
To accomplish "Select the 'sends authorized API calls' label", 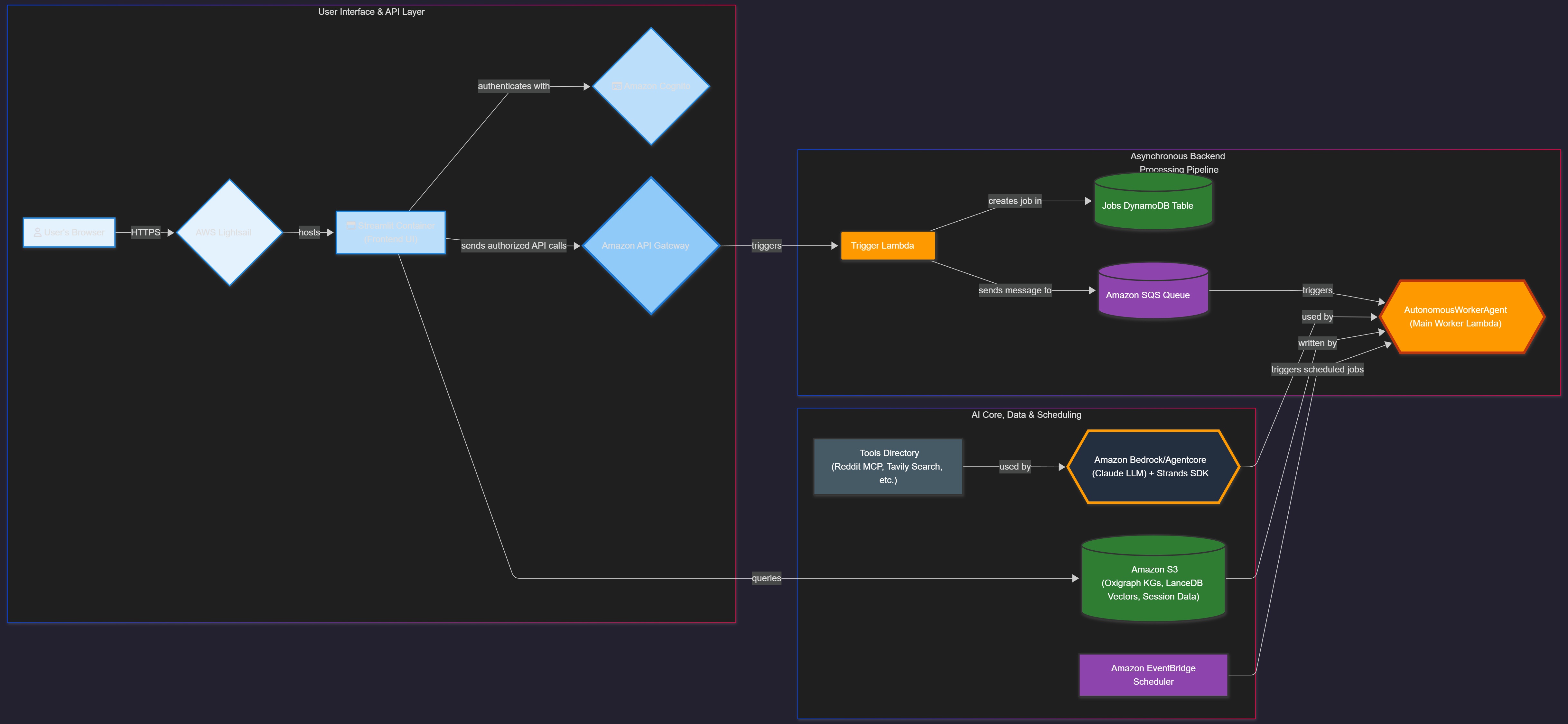I will point(513,246).
